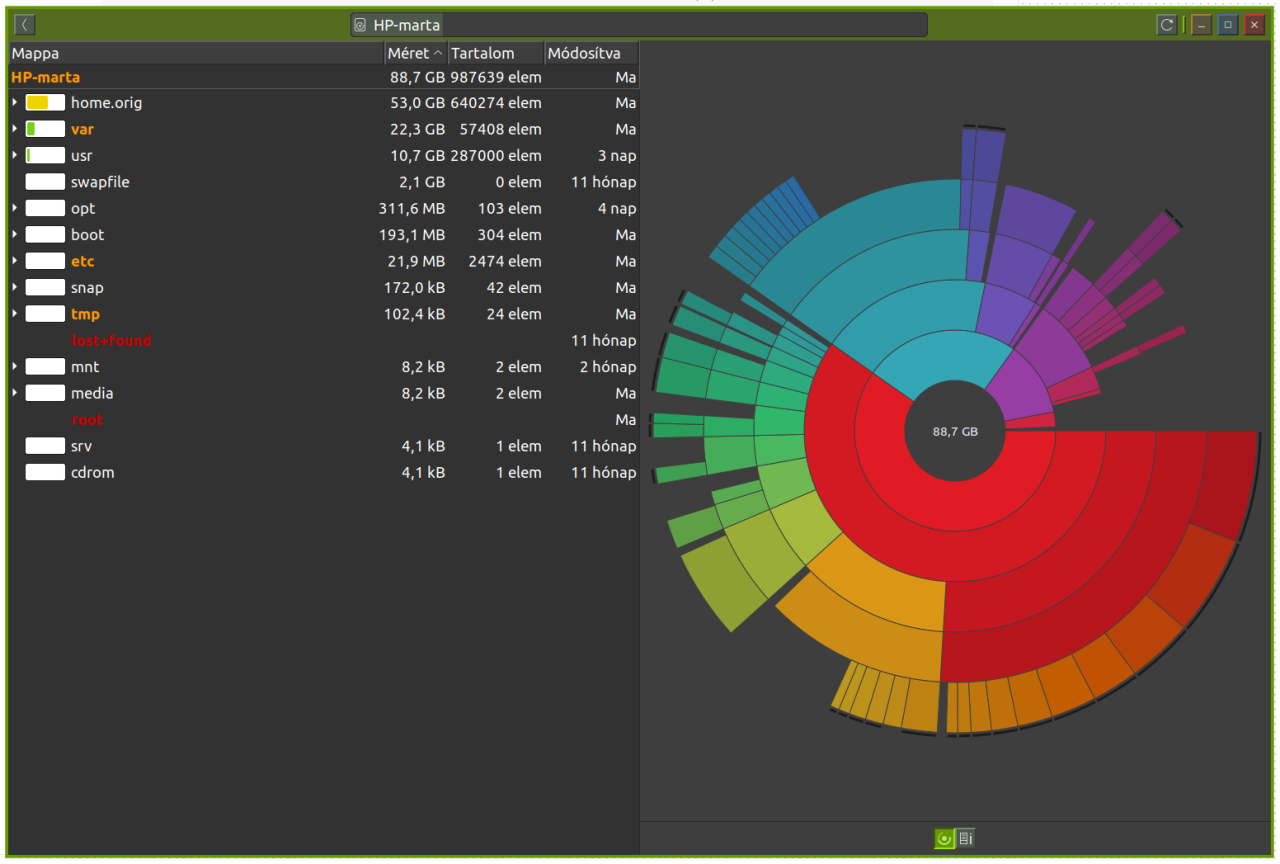Click the 10,7 GB size value
This screenshot has width=1280, height=864.
click(417, 156)
